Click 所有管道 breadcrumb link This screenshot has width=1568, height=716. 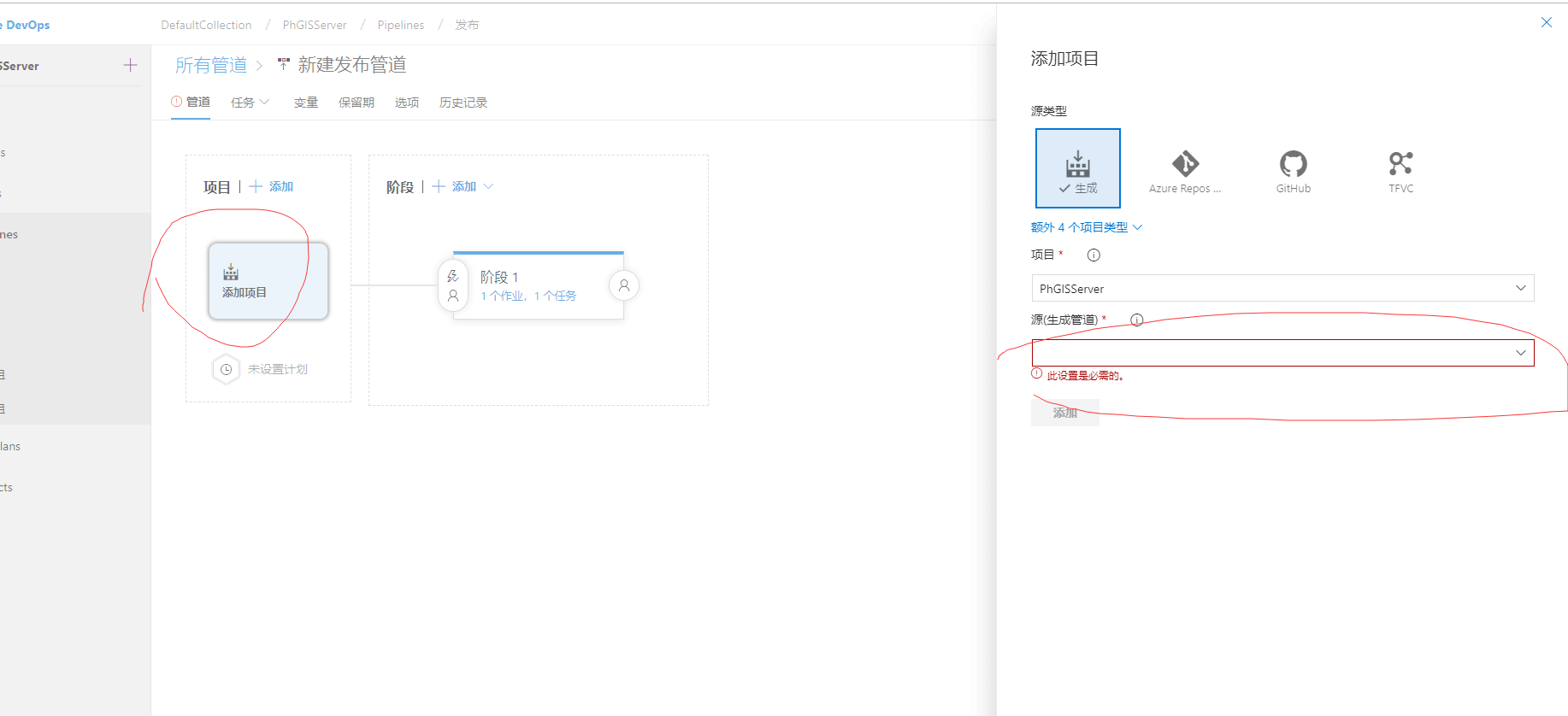click(x=210, y=65)
